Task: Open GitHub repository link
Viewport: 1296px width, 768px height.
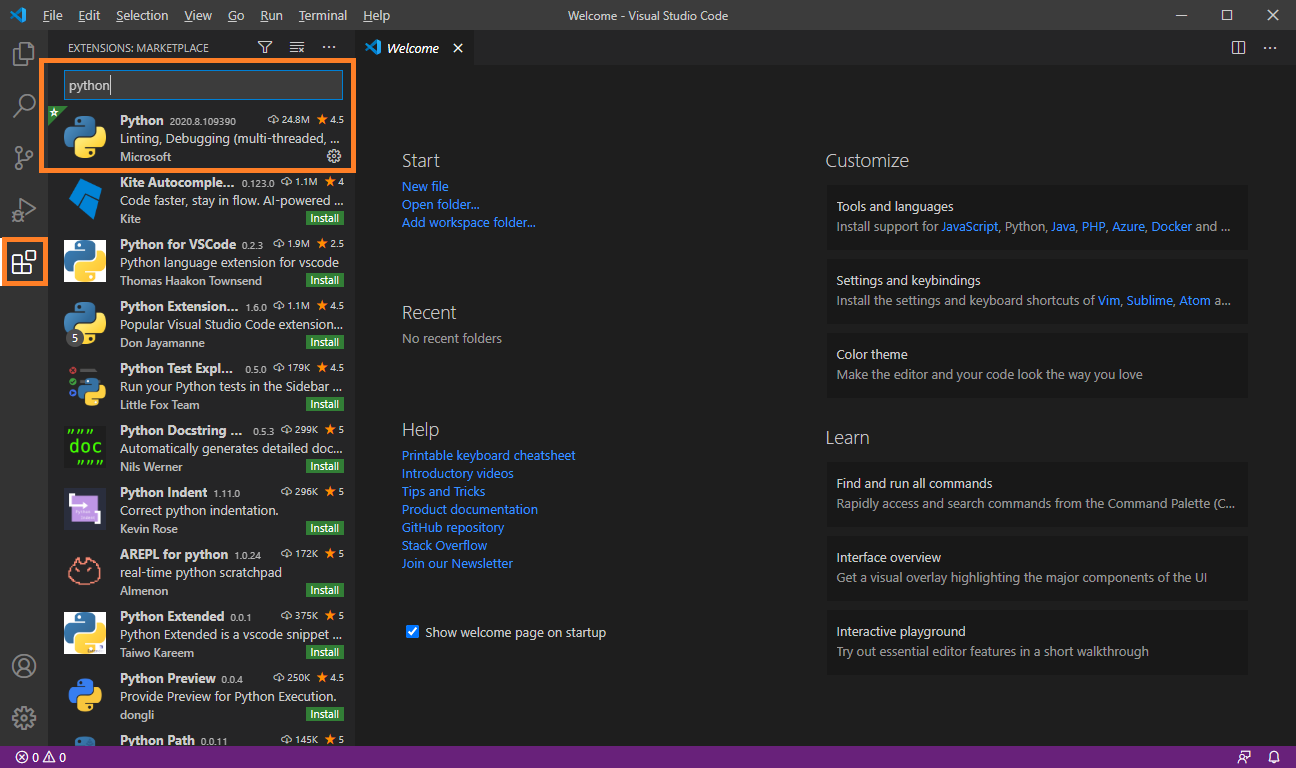Action: 453,527
